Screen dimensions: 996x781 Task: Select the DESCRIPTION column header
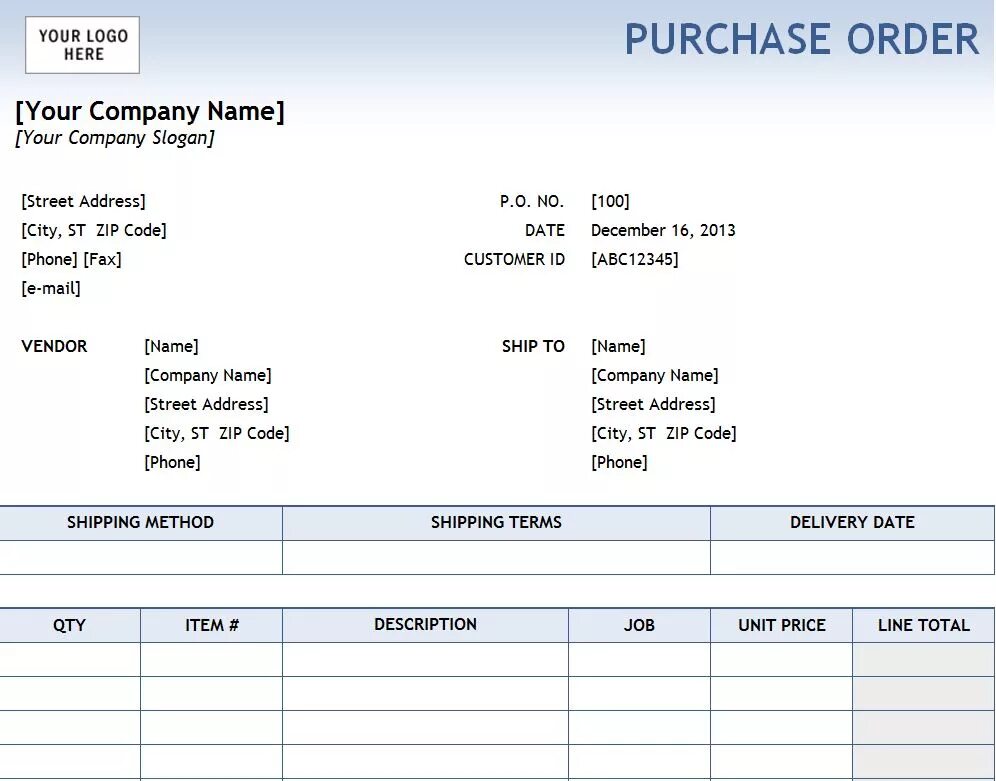point(426,625)
